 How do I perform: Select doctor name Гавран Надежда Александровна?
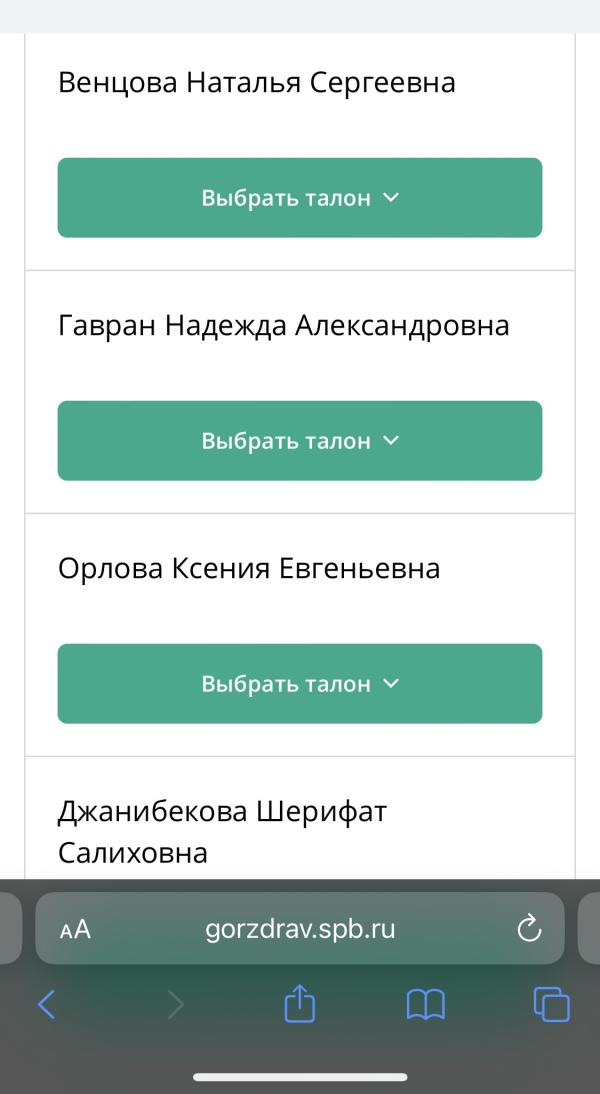(283, 326)
